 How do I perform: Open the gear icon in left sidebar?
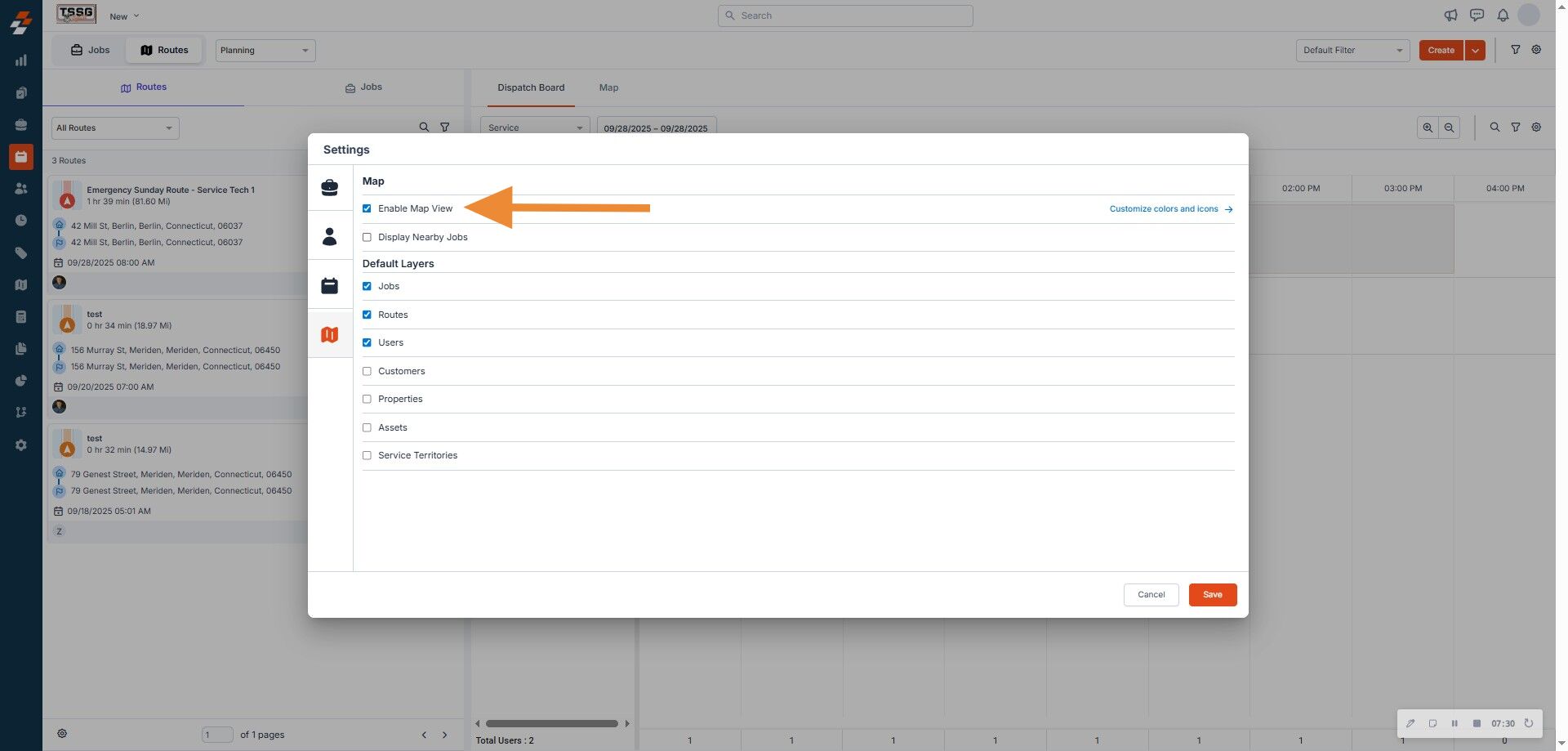(21, 445)
